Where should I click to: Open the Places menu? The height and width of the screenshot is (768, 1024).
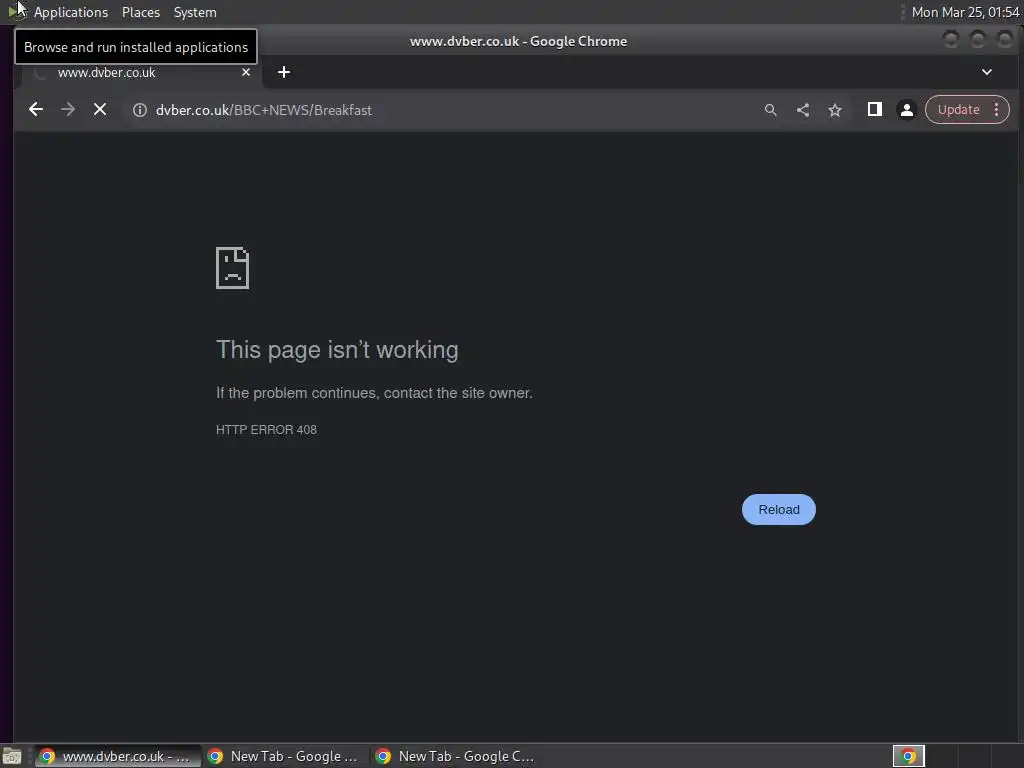tap(141, 12)
